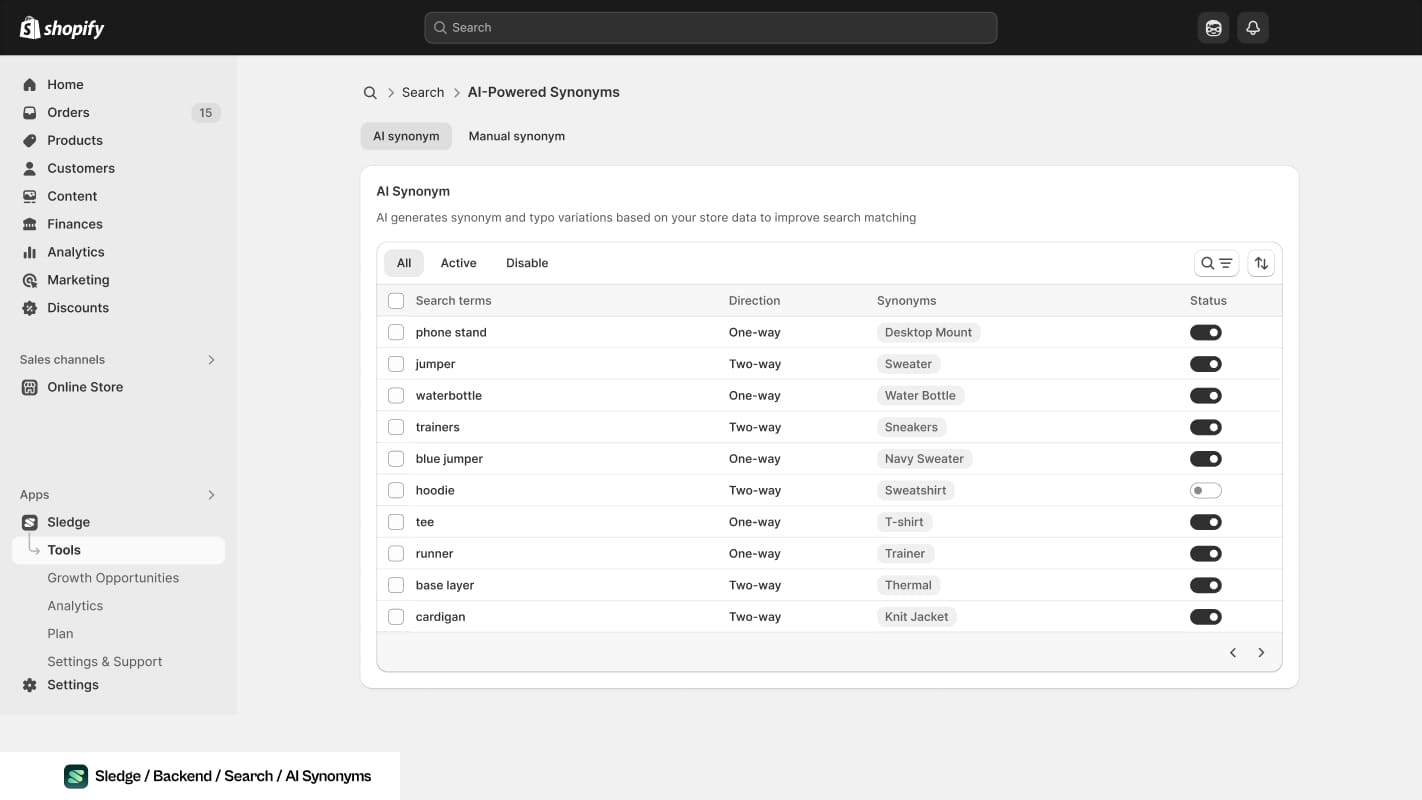Image resolution: width=1422 pixels, height=800 pixels.
Task: Click the Orders inbox icon
Action: tap(30, 113)
